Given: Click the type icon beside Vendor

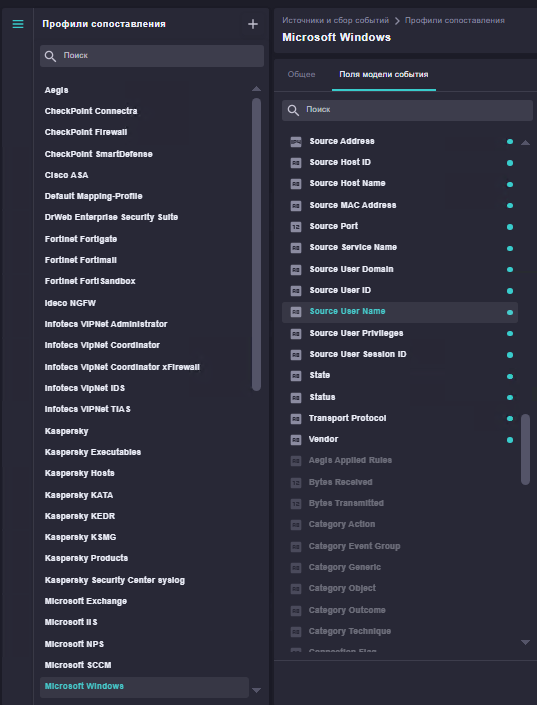Looking at the screenshot, I should click(295, 440).
